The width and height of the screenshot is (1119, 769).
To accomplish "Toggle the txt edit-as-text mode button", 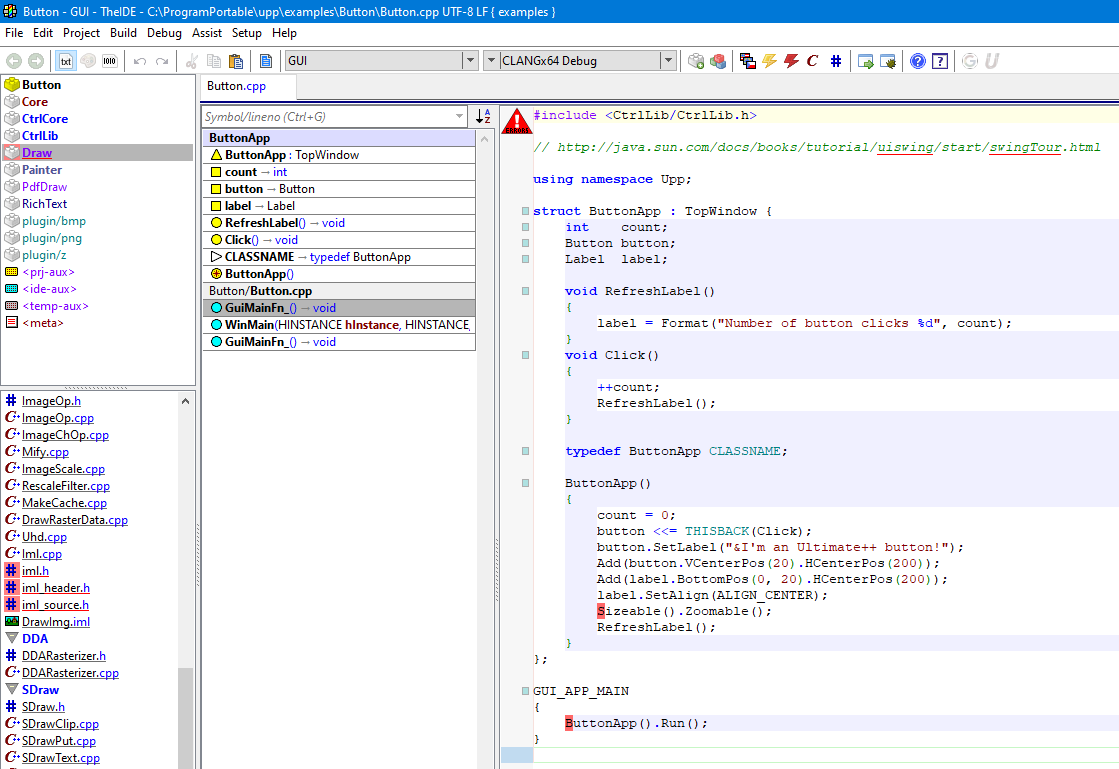I will 66,61.
